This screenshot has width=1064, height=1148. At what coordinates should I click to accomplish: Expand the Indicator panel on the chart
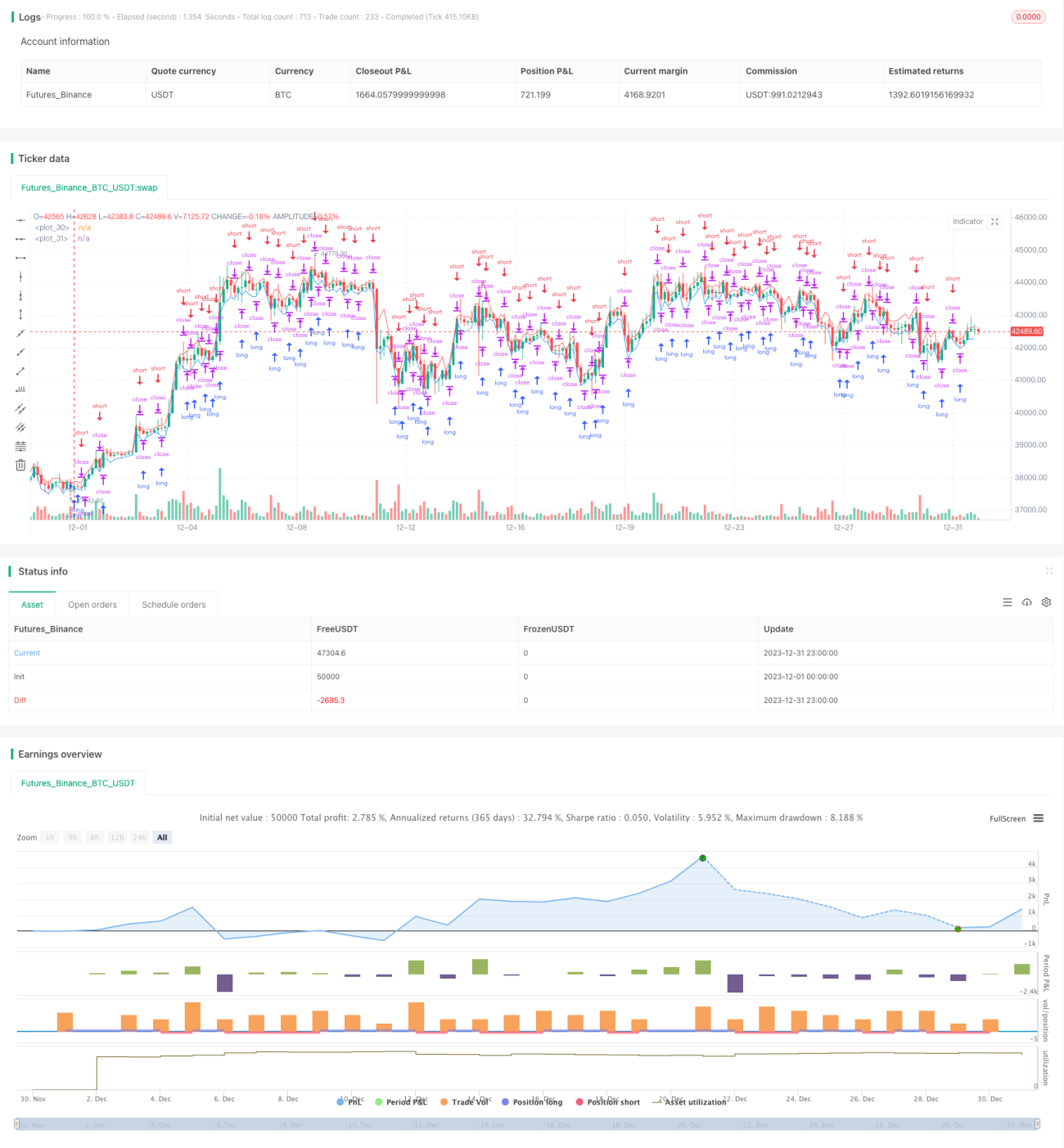point(994,222)
